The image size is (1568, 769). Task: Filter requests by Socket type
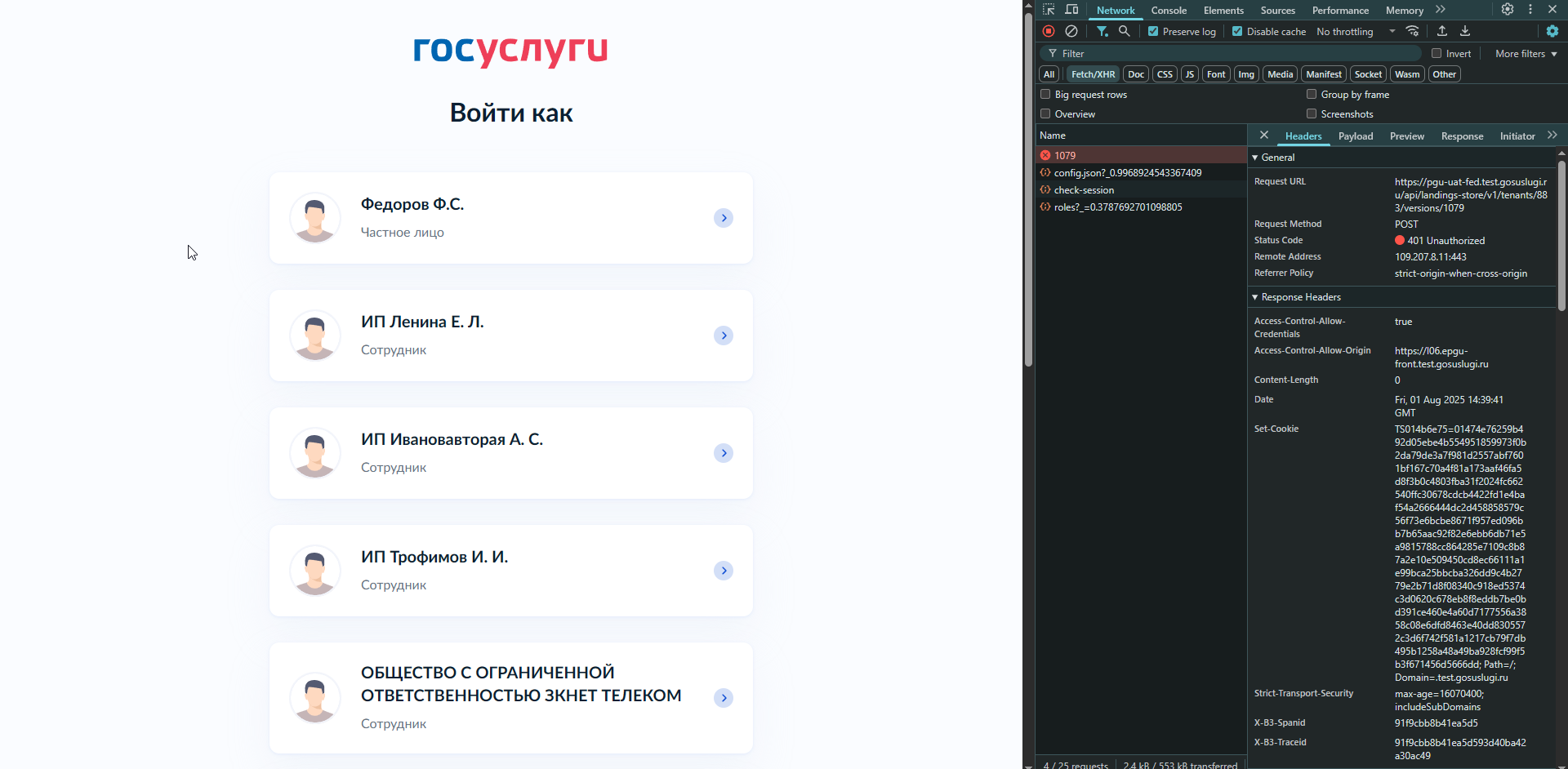point(1368,74)
